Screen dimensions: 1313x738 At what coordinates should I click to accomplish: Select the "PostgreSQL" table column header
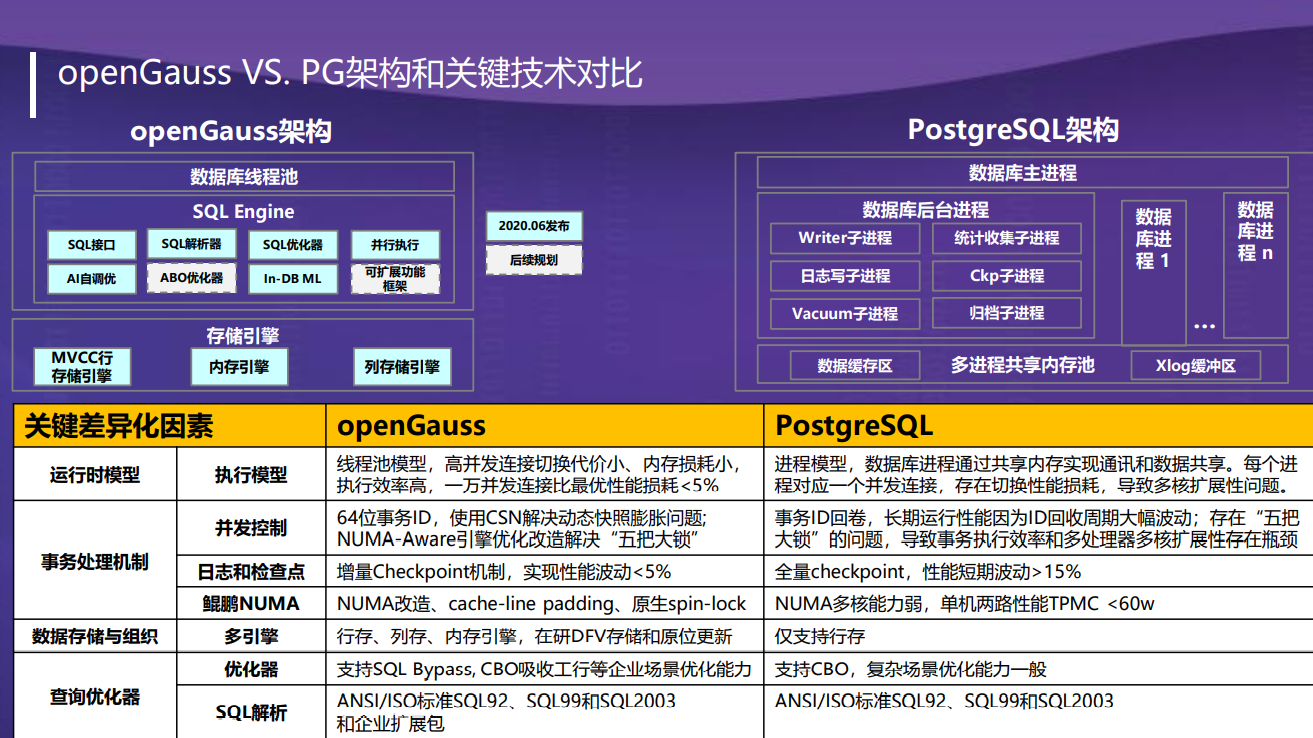pos(1038,426)
